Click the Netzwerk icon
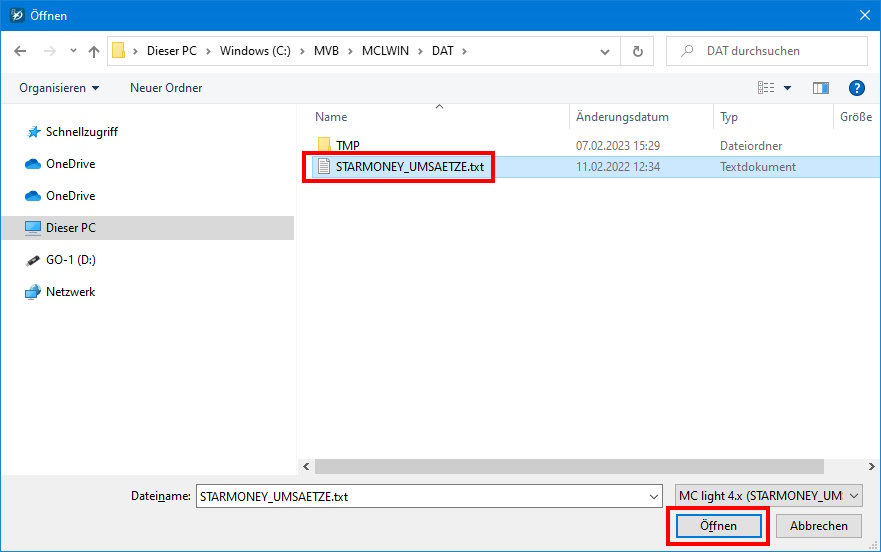Screen dimensions: 881x552 (33, 292)
